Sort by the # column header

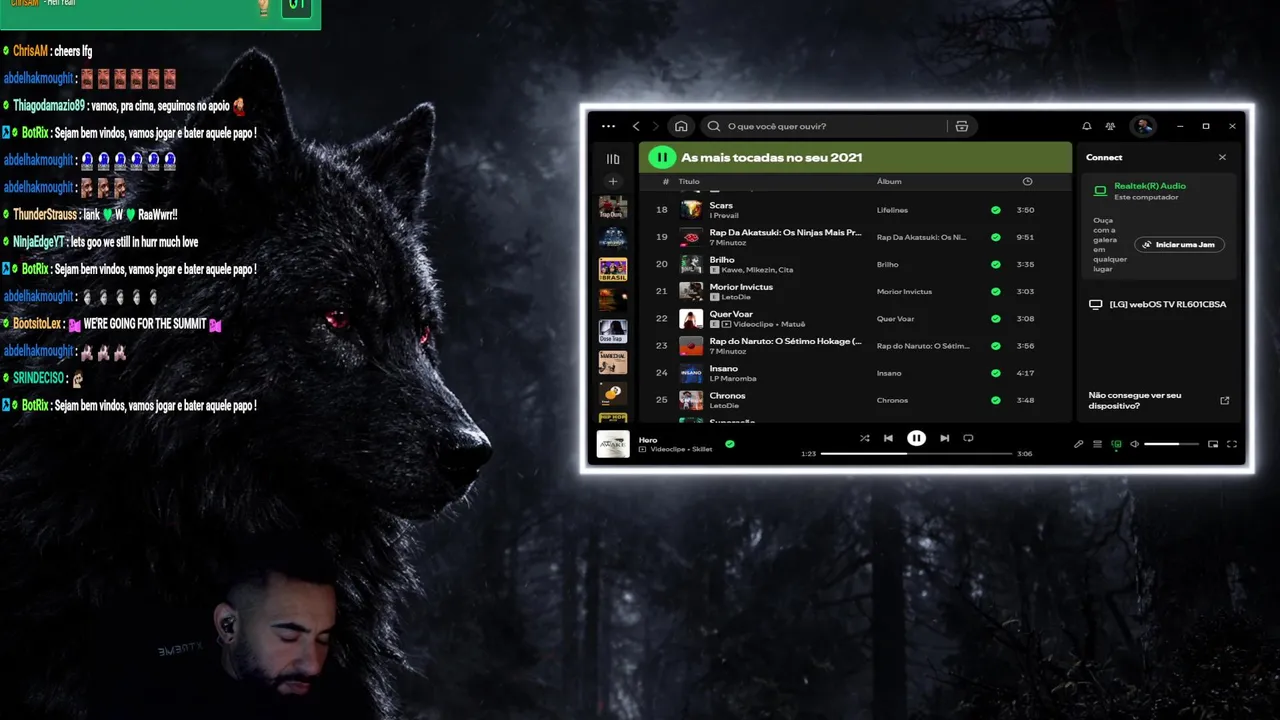pos(666,182)
